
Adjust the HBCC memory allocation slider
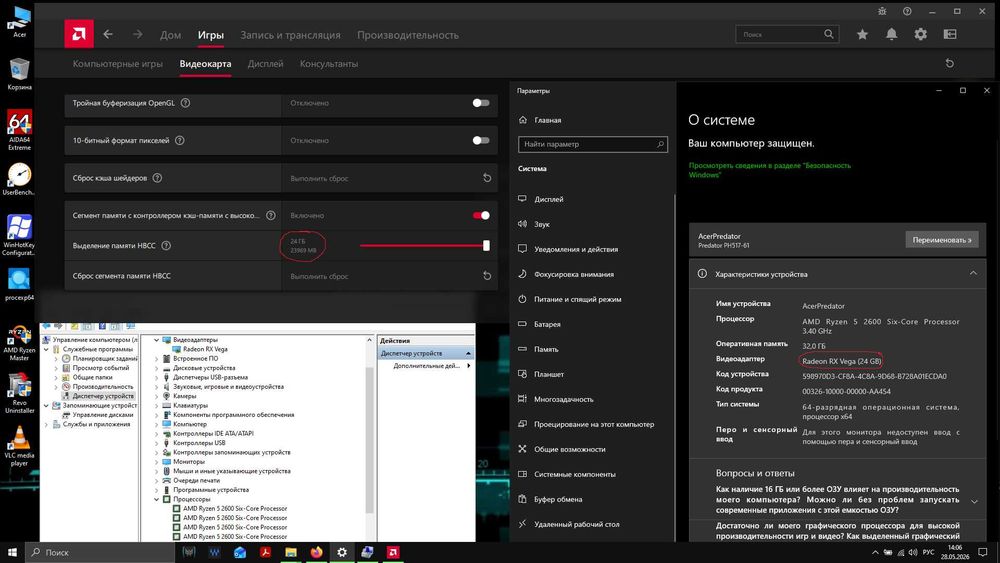point(487,245)
